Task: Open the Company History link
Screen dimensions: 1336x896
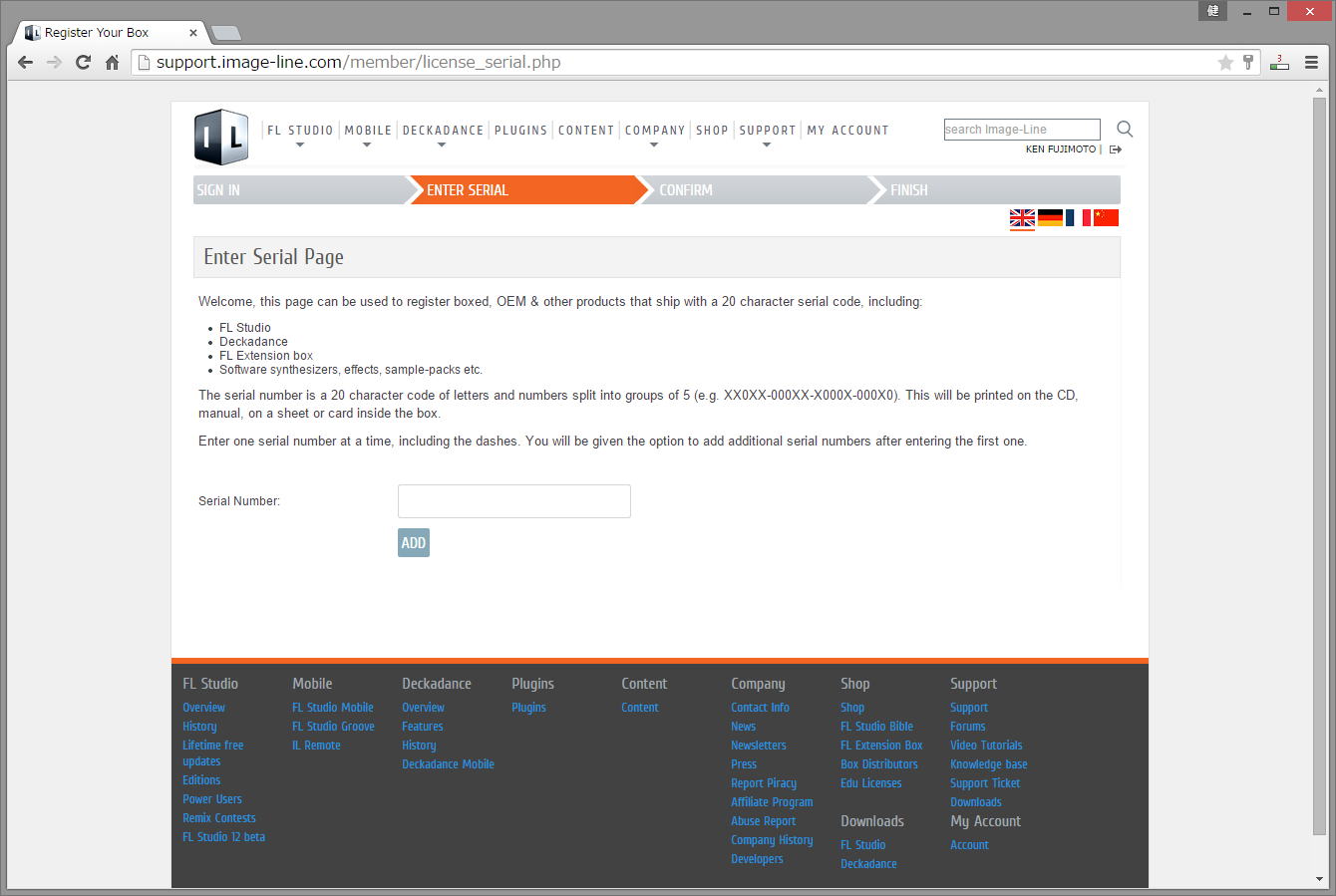Action: tap(773, 840)
